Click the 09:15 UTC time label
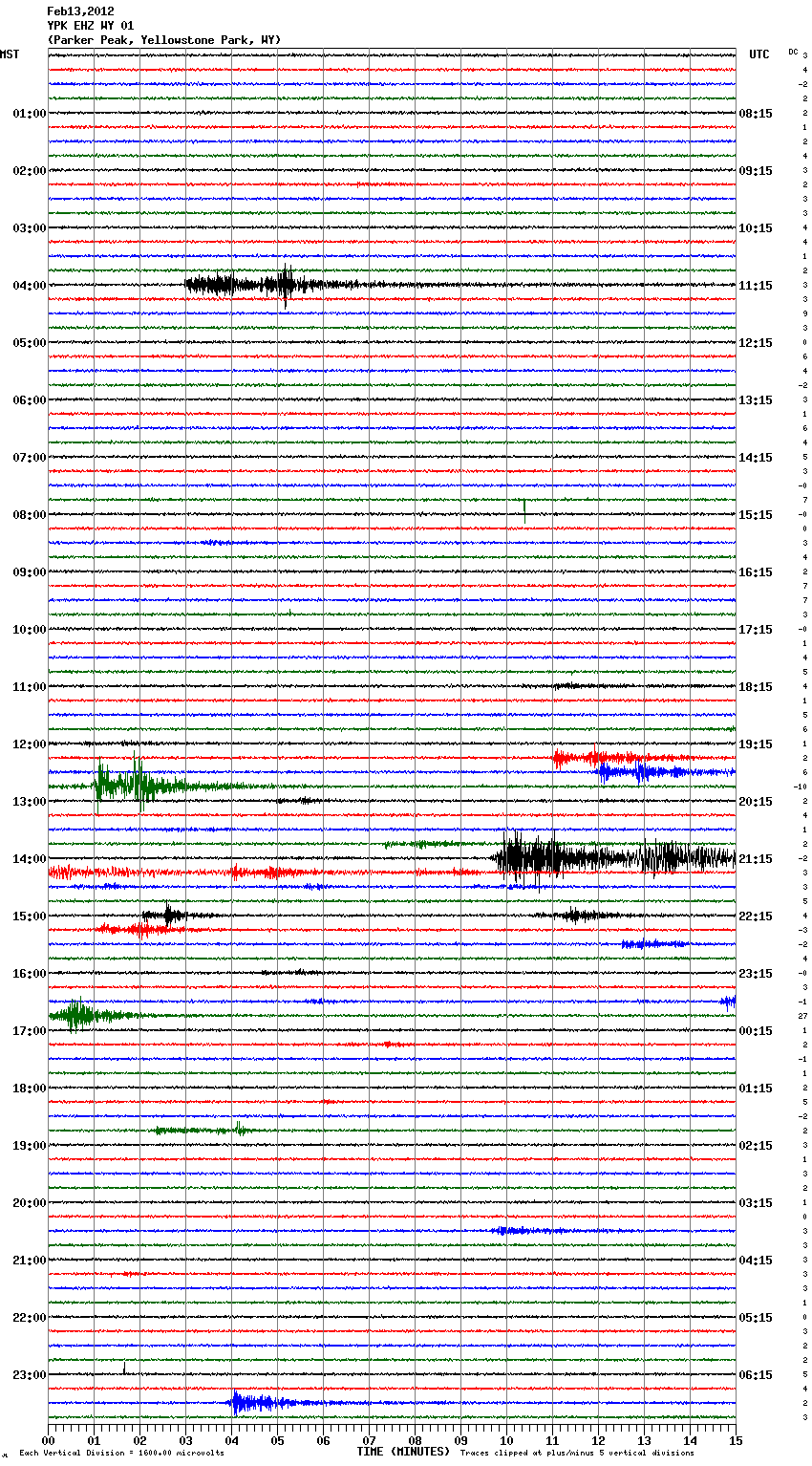This screenshot has width=812, height=1466. click(x=756, y=171)
